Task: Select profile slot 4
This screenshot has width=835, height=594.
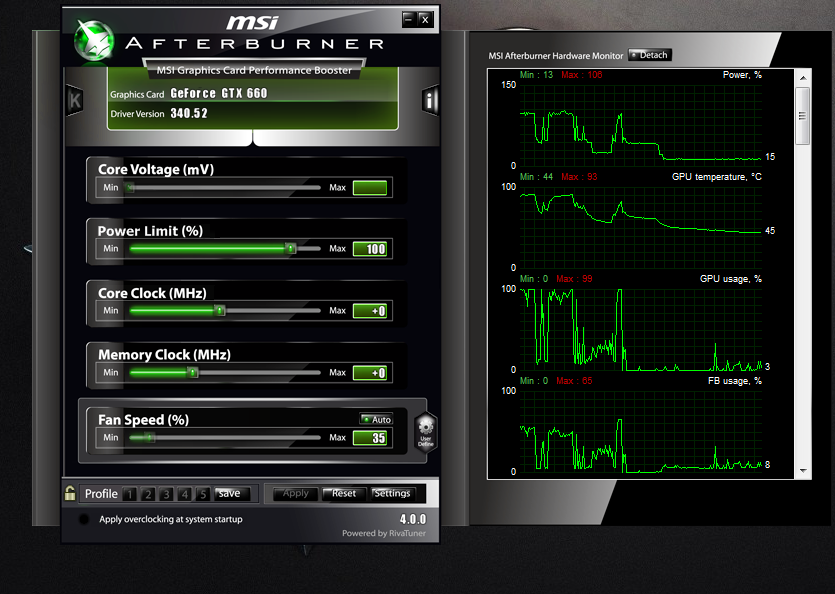Action: tap(184, 494)
